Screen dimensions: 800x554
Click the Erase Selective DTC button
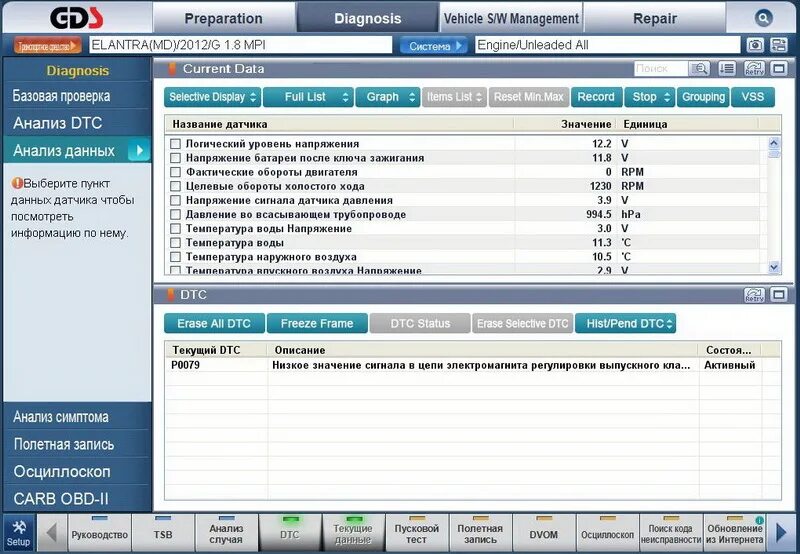(522, 323)
